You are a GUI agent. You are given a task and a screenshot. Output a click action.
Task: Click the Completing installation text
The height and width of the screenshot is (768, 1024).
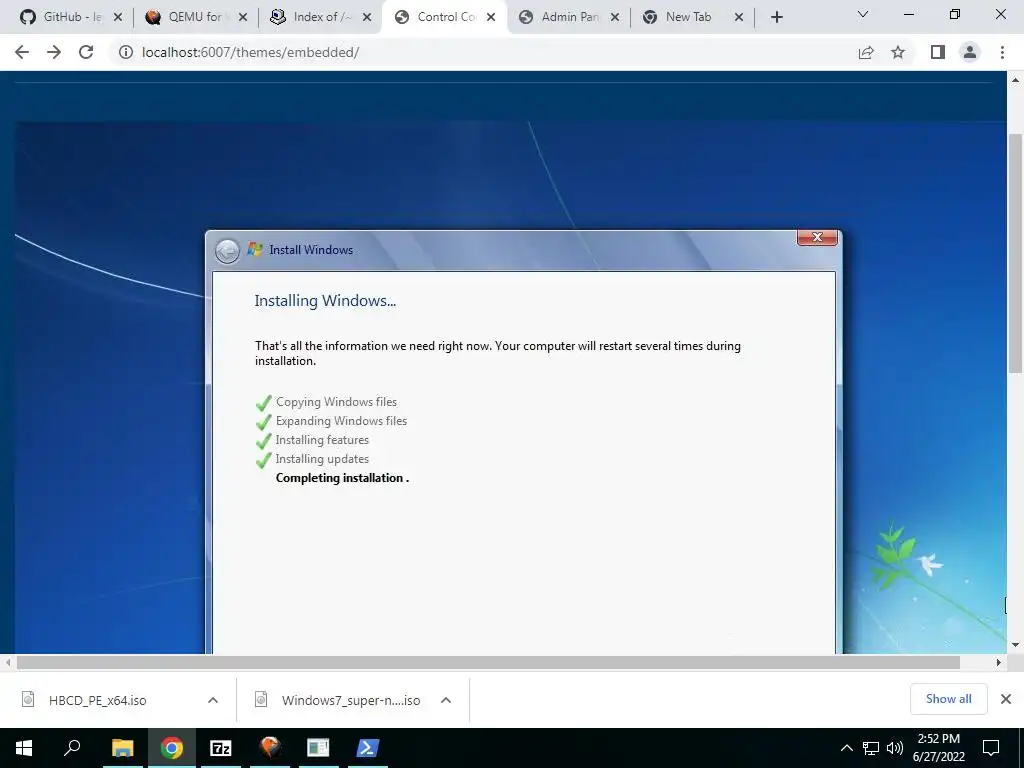coord(342,478)
